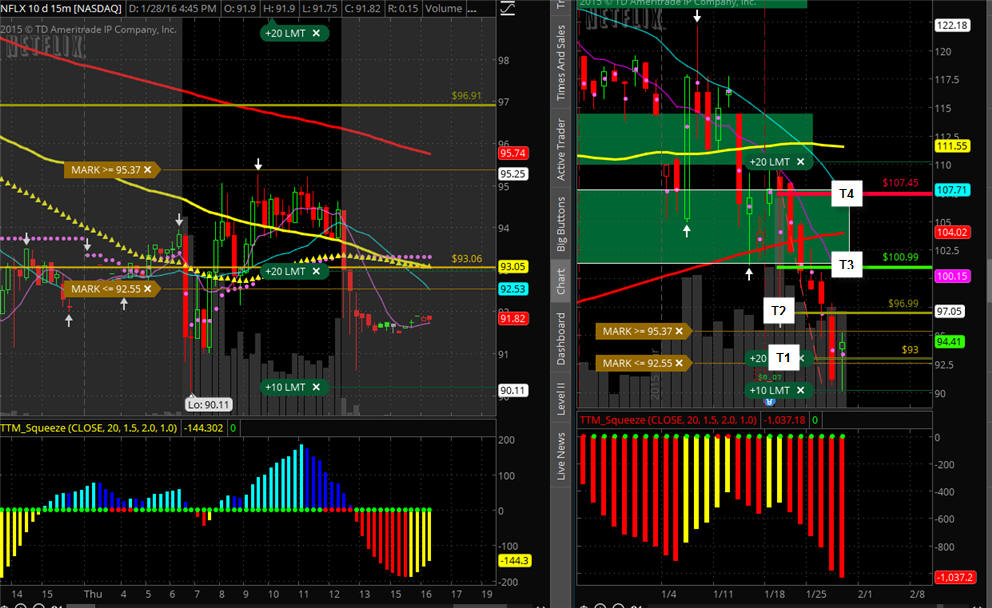Click the 2/1 date on right axis
The image size is (992, 608).
click(x=864, y=594)
